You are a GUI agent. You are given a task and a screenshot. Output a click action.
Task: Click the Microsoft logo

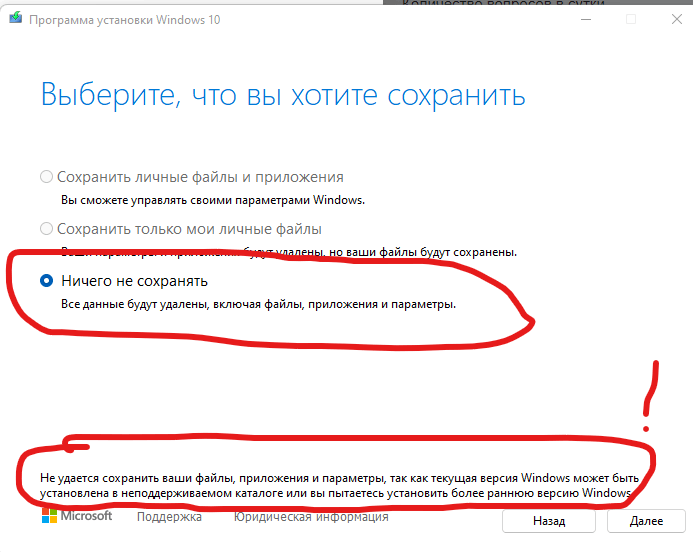[x=77, y=515]
